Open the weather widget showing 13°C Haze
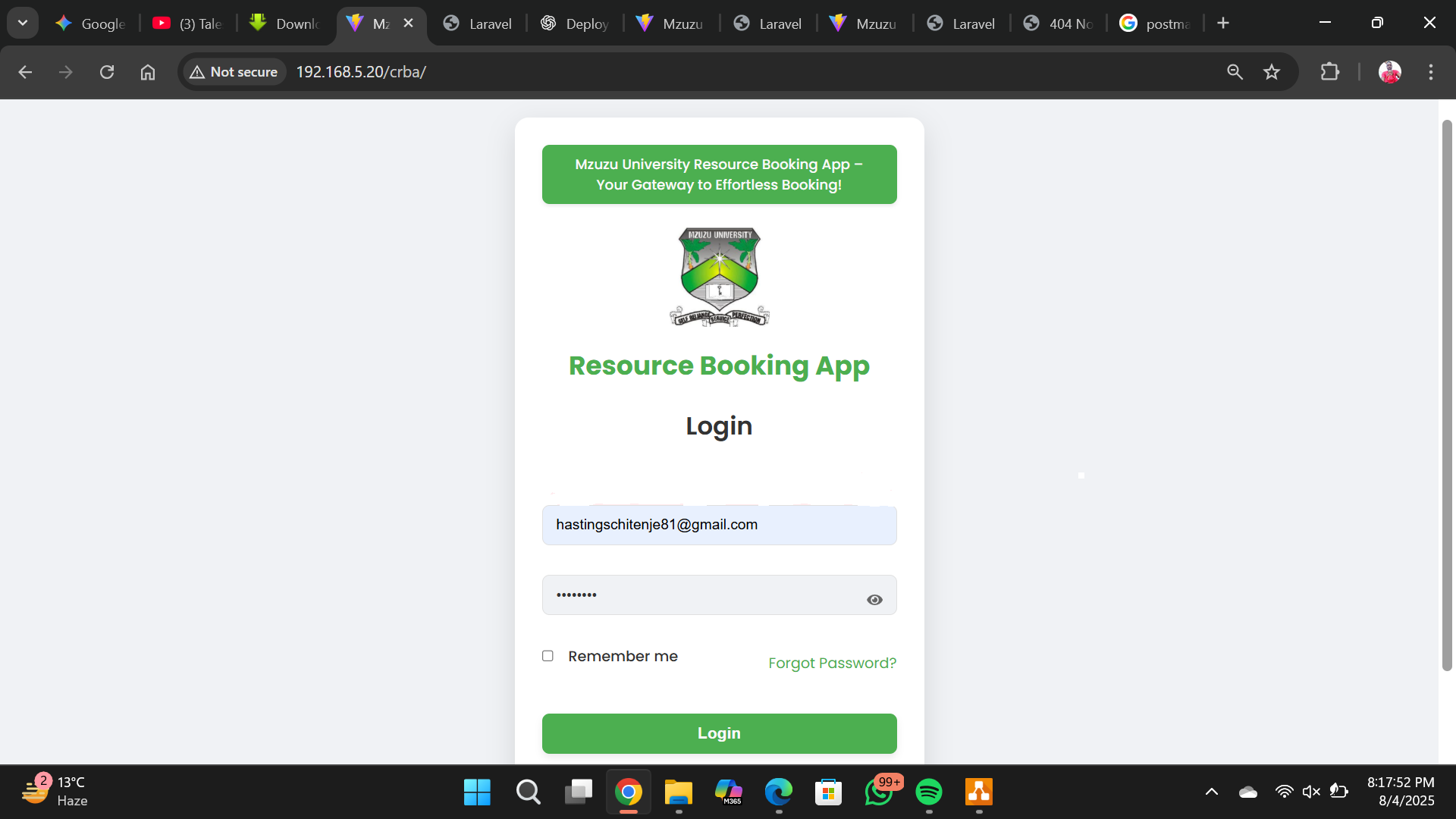 pos(55,791)
